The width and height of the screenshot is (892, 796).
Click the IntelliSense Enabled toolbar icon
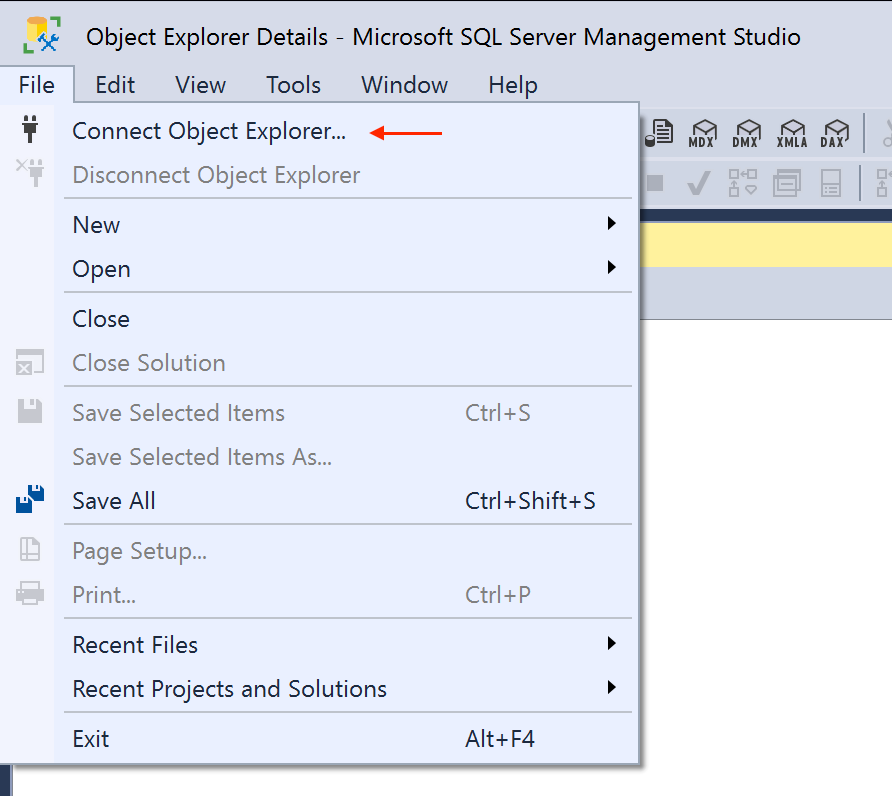tap(831, 183)
